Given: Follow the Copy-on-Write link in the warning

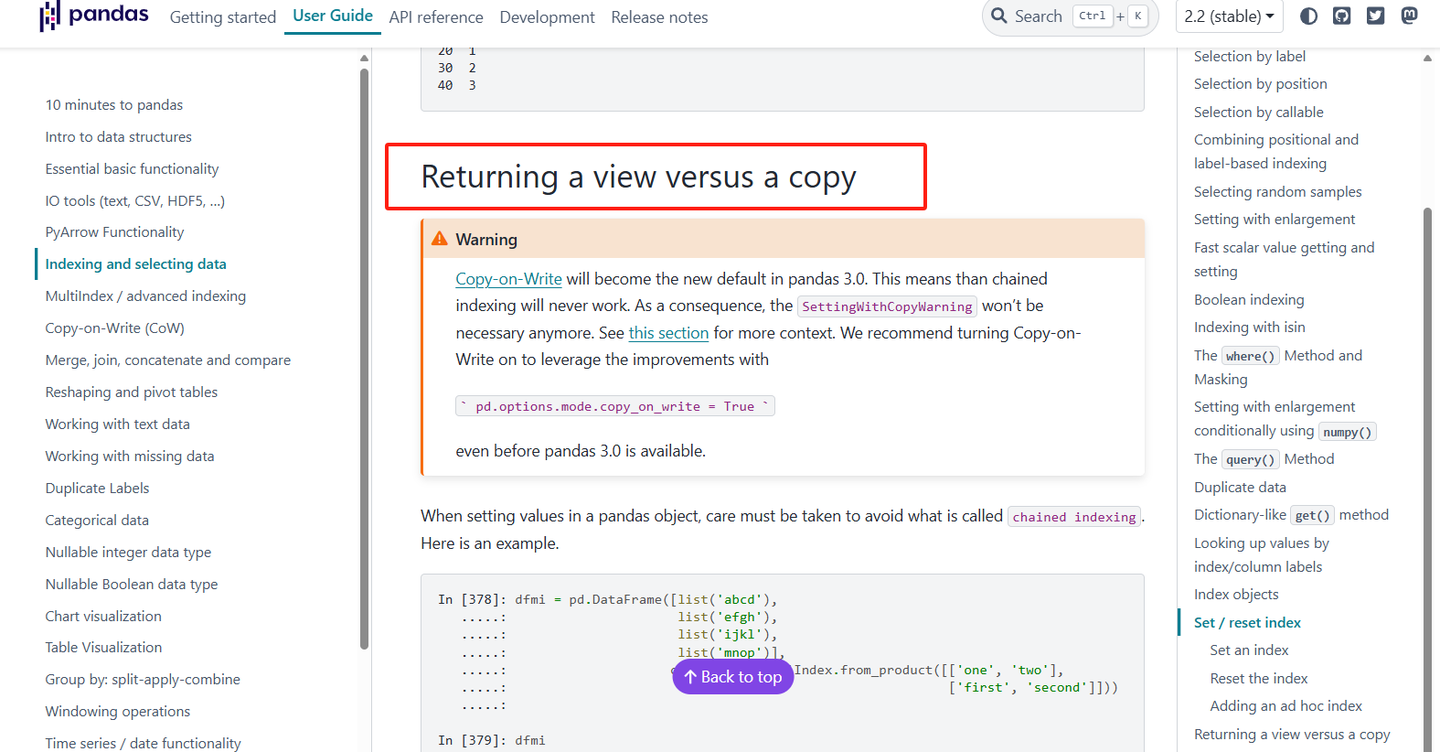Looking at the screenshot, I should (508, 278).
